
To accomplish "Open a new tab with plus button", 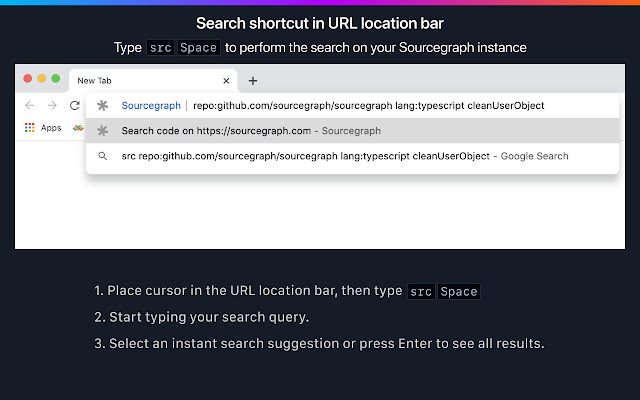I will pos(253,80).
